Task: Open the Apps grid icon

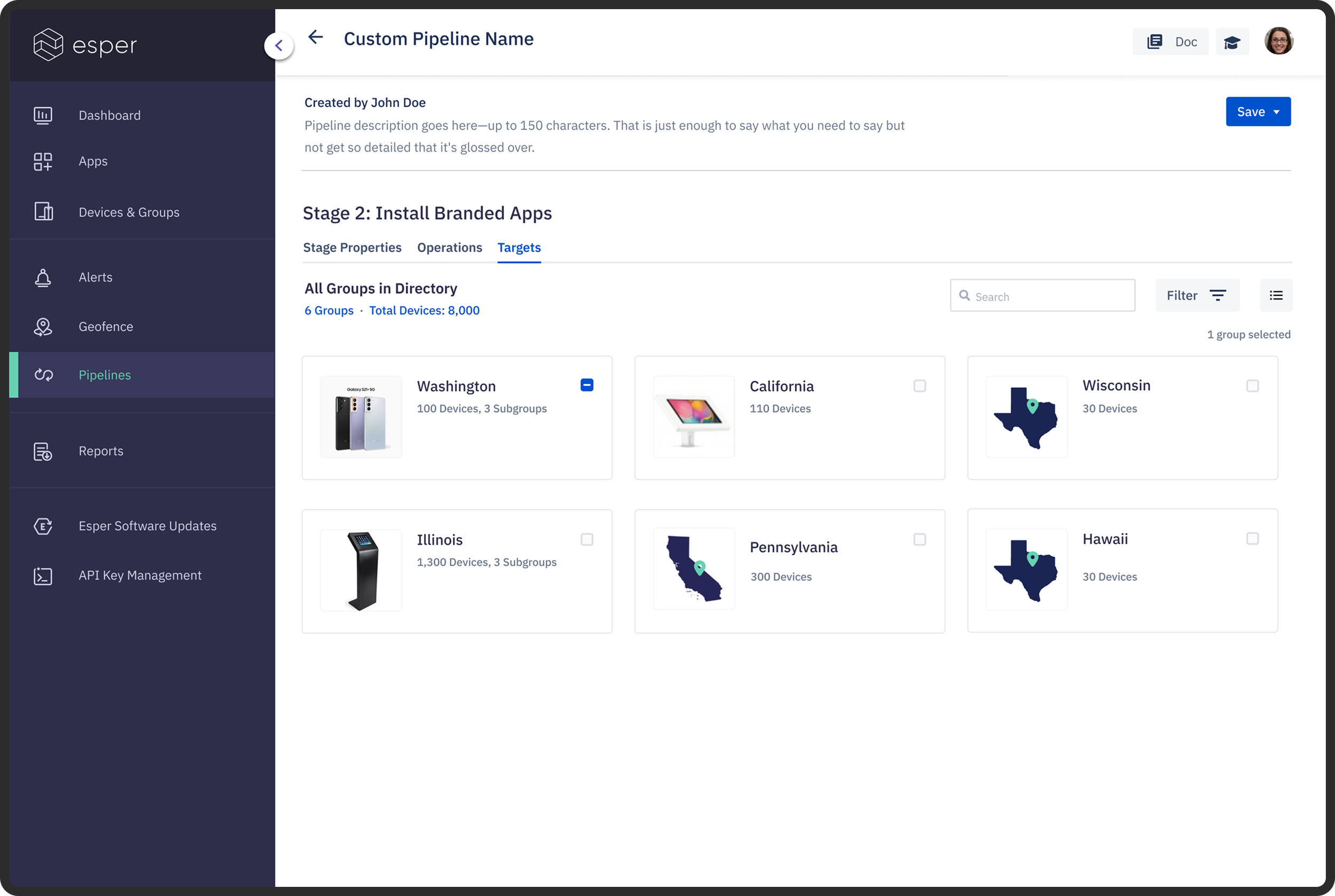Action: click(43, 162)
